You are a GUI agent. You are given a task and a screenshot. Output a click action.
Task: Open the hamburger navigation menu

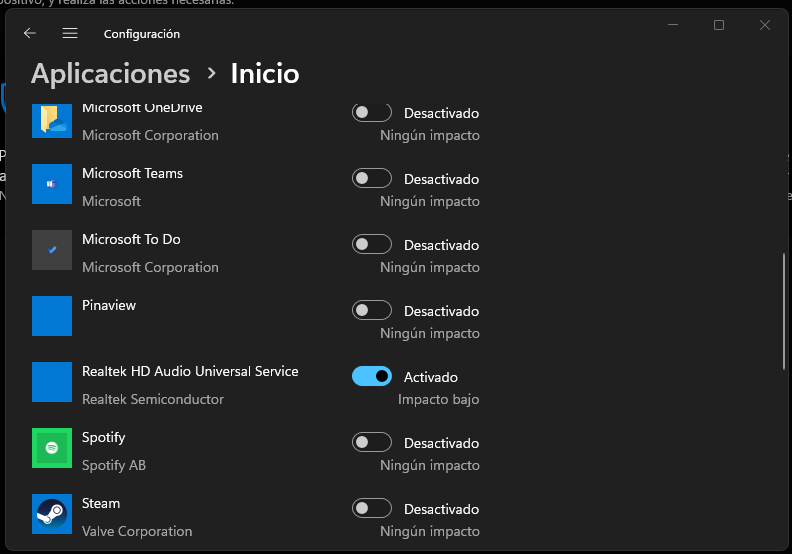[70, 34]
